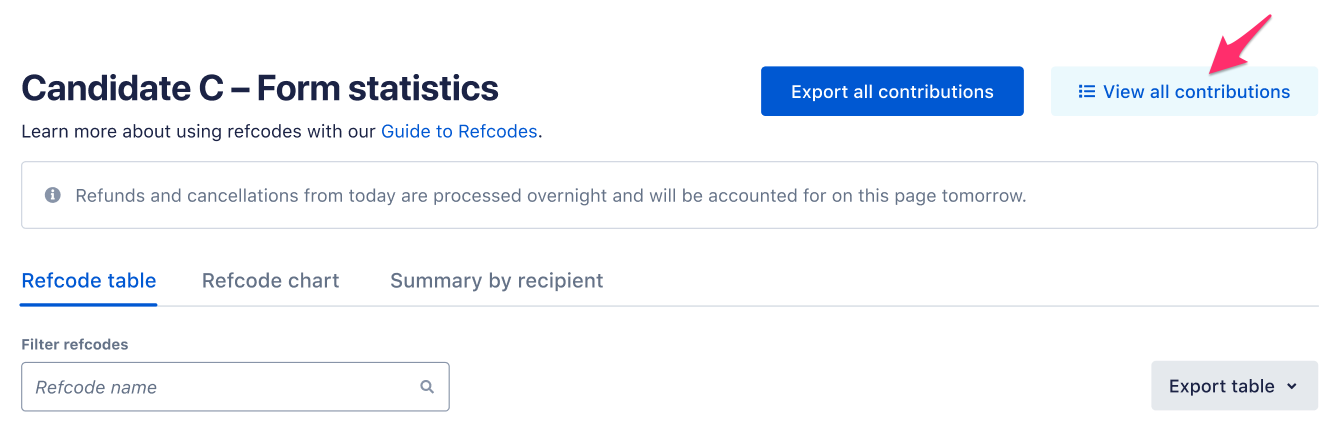Open the Export table dropdown
This screenshot has width=1344, height=428.
tap(1234, 386)
